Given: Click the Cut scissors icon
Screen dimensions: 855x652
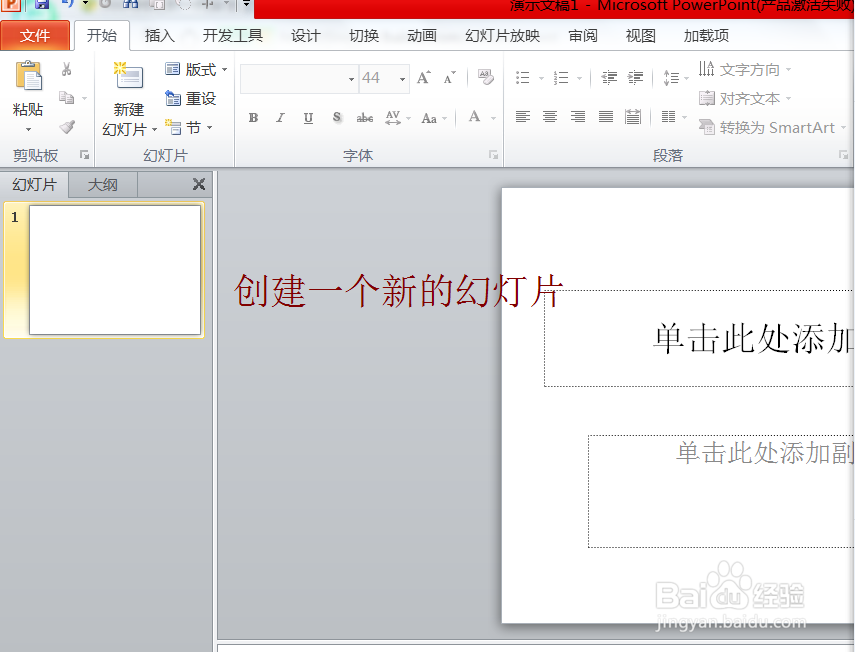Looking at the screenshot, I should (x=67, y=69).
